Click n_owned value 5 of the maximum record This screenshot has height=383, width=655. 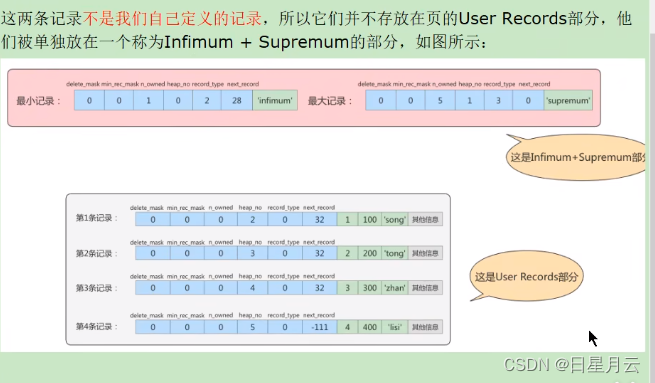coord(440,100)
